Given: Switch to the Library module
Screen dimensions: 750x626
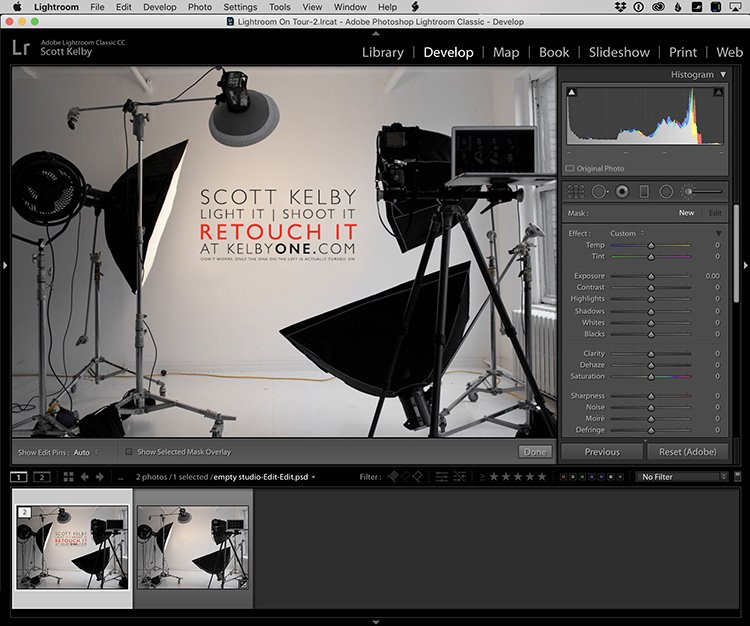Looking at the screenshot, I should point(383,52).
